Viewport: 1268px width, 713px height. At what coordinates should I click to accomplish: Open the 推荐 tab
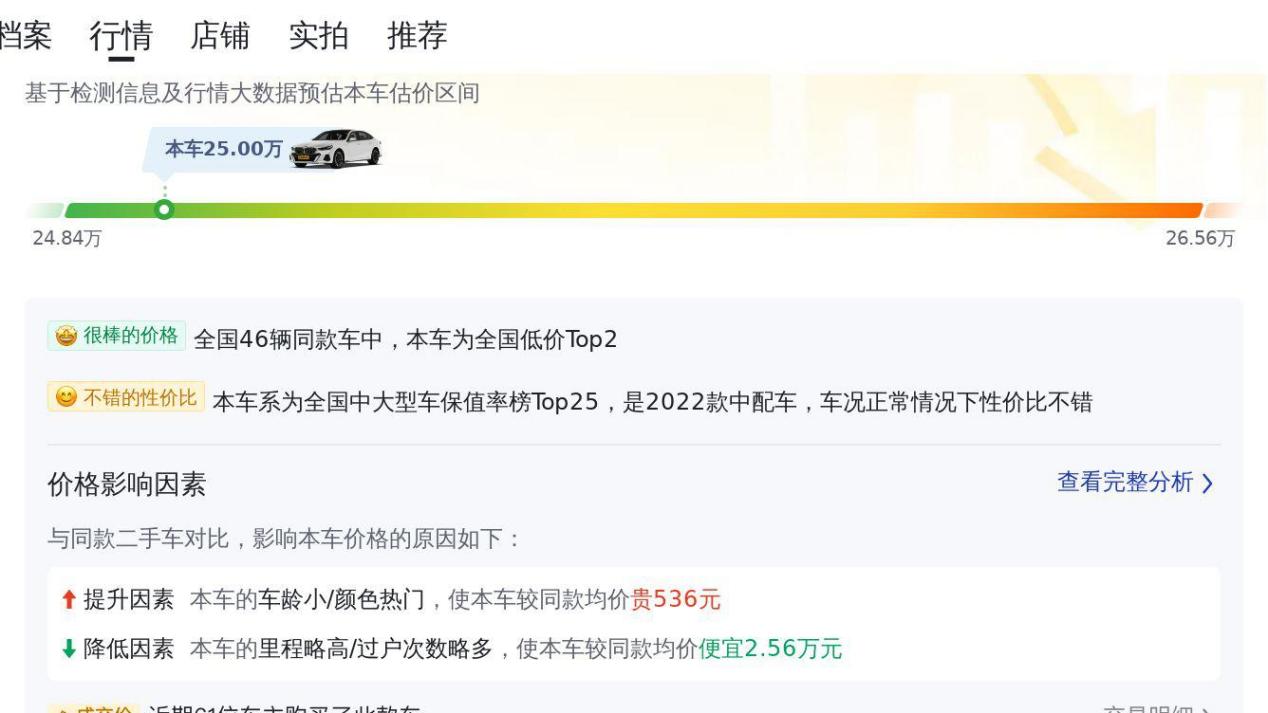pos(417,36)
